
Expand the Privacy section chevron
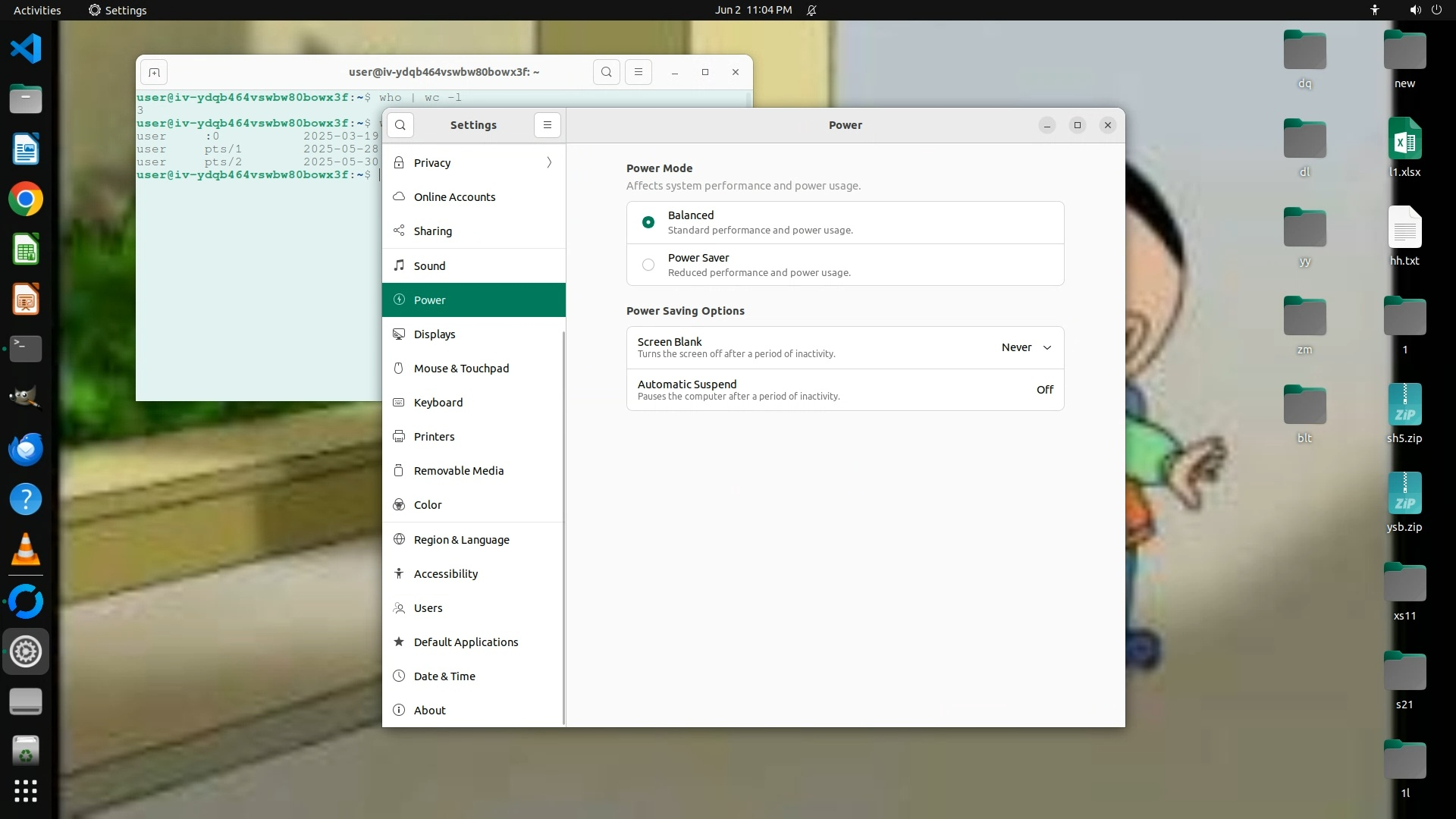coord(549,163)
